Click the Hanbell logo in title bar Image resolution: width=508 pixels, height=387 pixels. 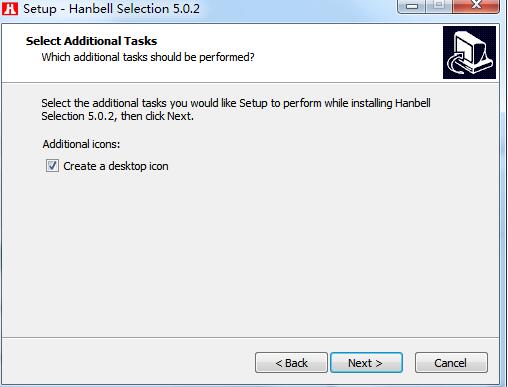coord(10,8)
